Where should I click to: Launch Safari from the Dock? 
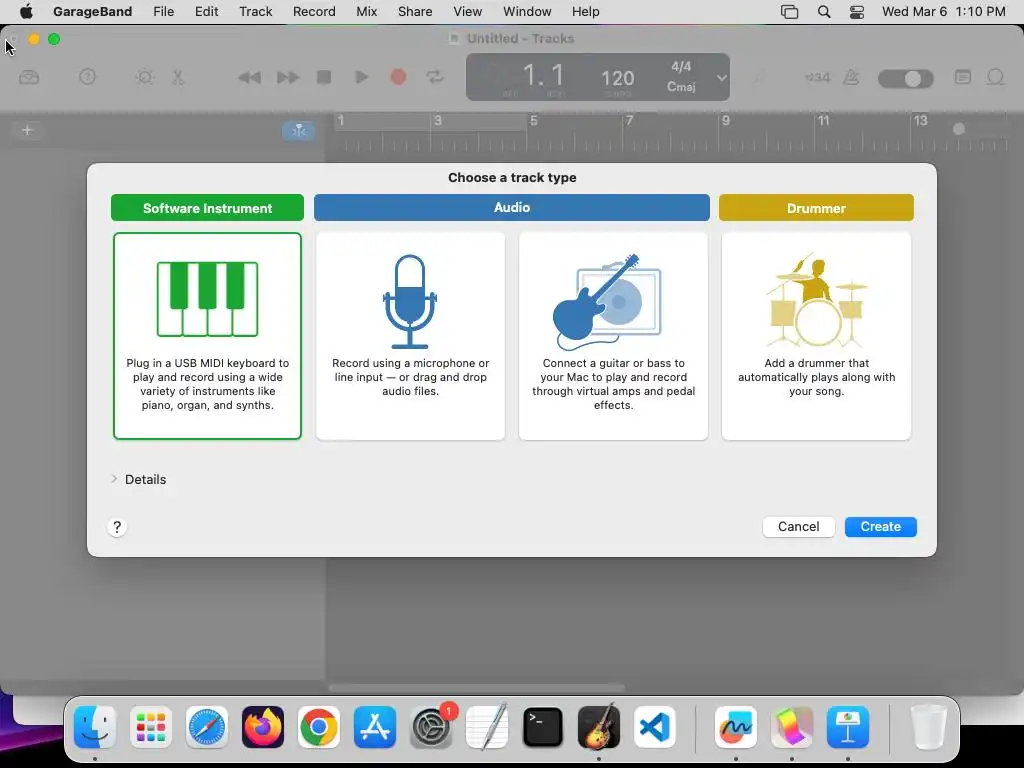pos(207,727)
